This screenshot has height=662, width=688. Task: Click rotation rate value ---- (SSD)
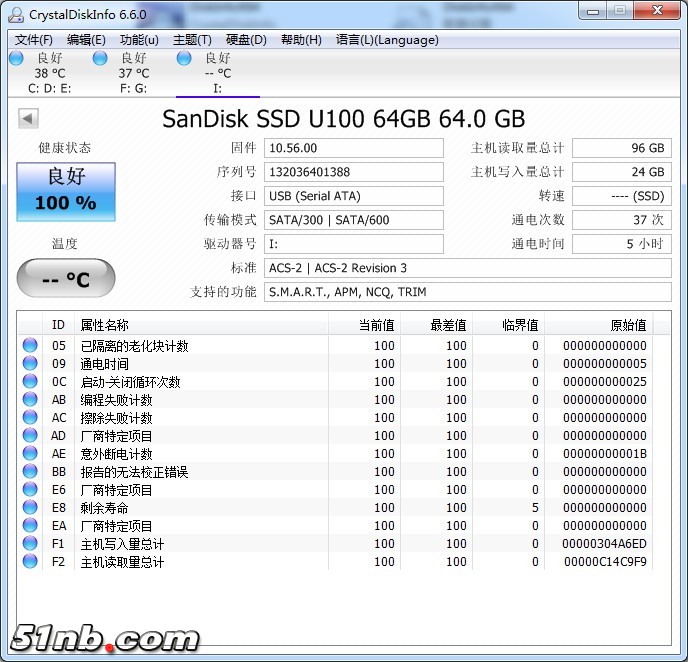(622, 196)
